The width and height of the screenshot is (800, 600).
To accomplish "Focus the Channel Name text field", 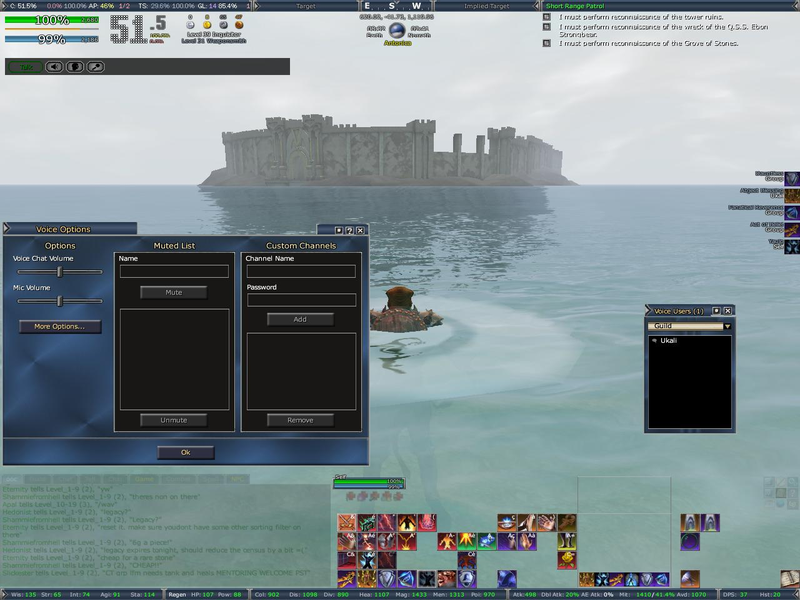I will (301, 272).
